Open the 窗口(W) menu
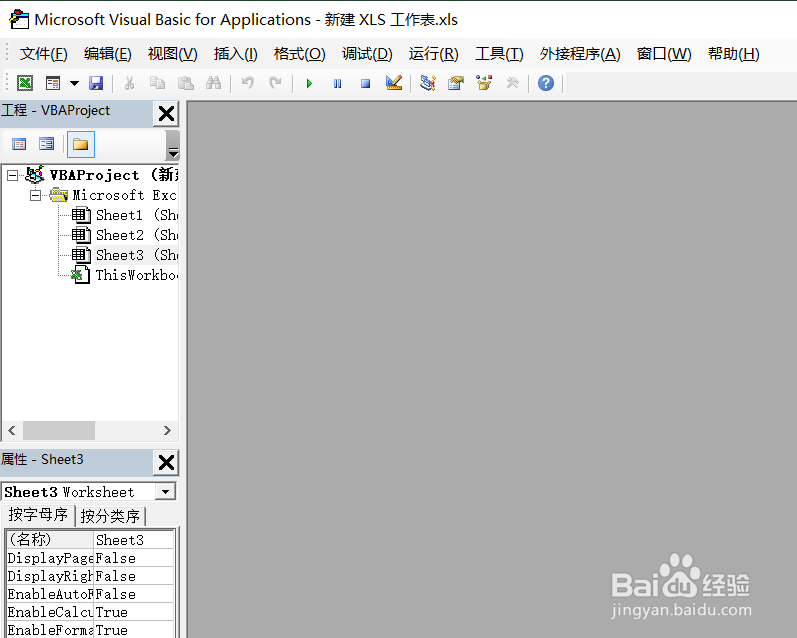The height and width of the screenshot is (638, 797). tap(664, 54)
